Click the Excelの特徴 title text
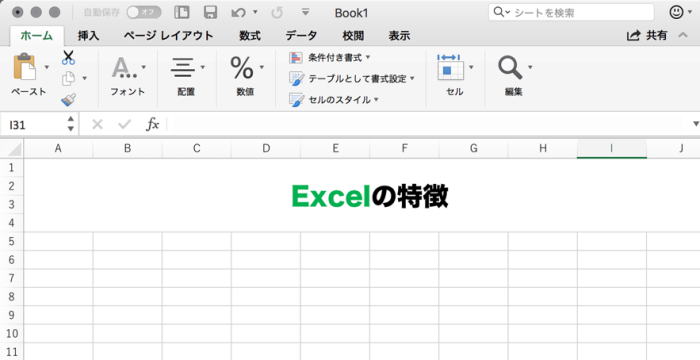The width and height of the screenshot is (700, 360). 370,197
